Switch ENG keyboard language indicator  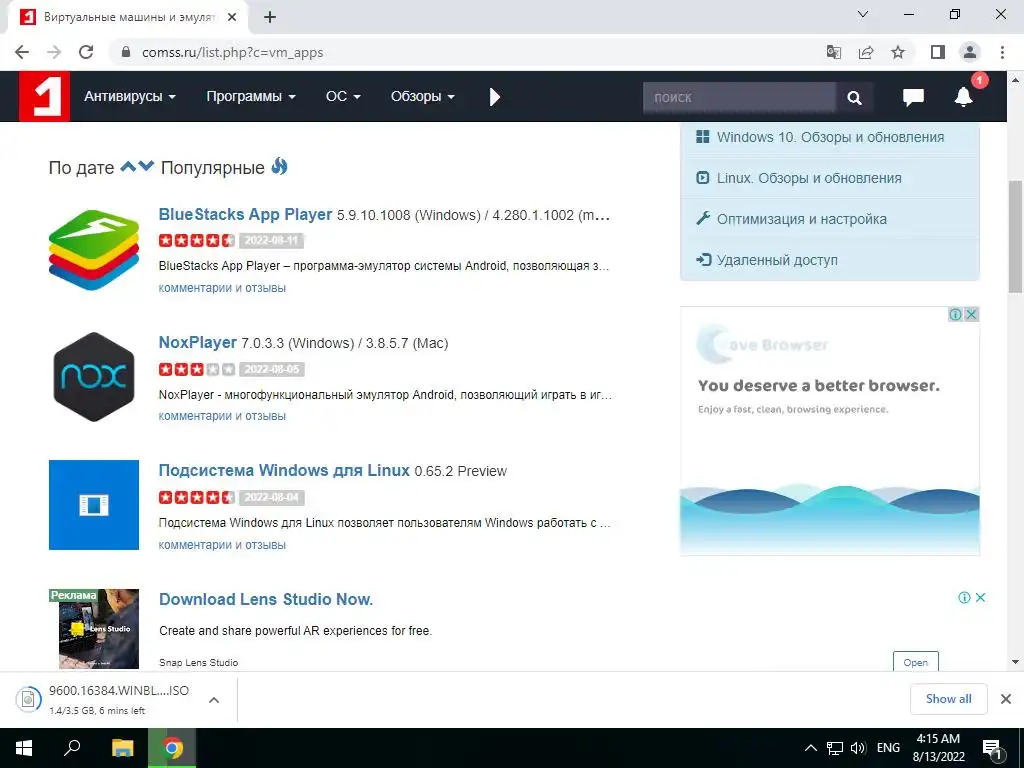[888, 748]
